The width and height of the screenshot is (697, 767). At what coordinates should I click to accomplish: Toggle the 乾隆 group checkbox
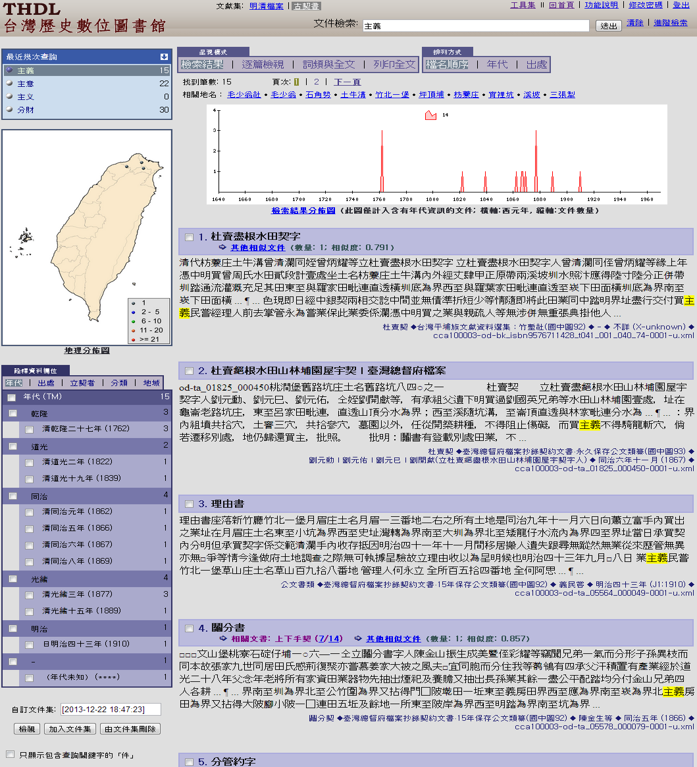[13, 414]
